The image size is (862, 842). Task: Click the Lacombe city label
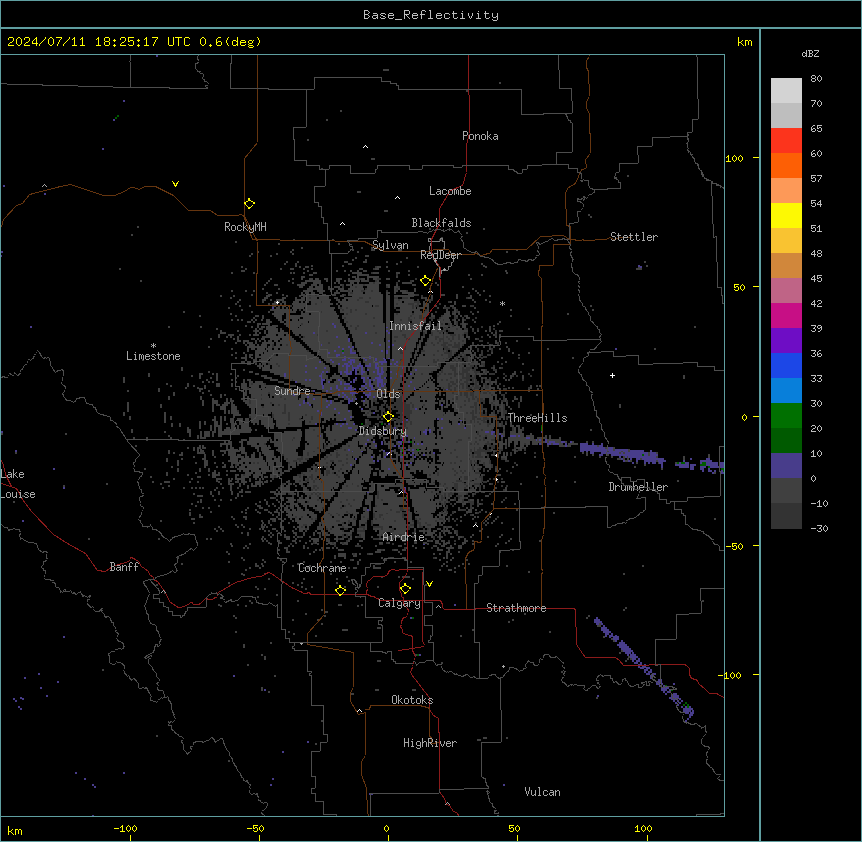(450, 191)
